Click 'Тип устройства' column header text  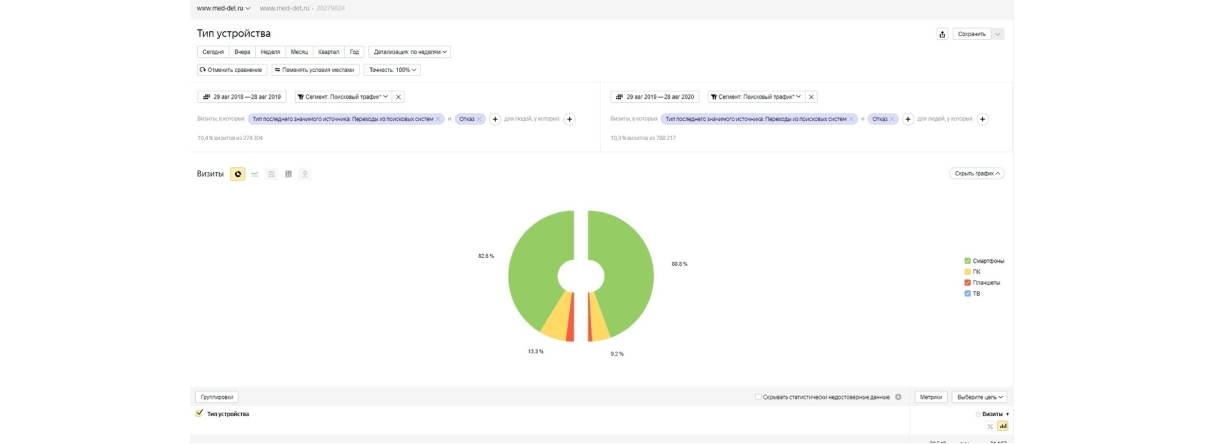point(228,414)
